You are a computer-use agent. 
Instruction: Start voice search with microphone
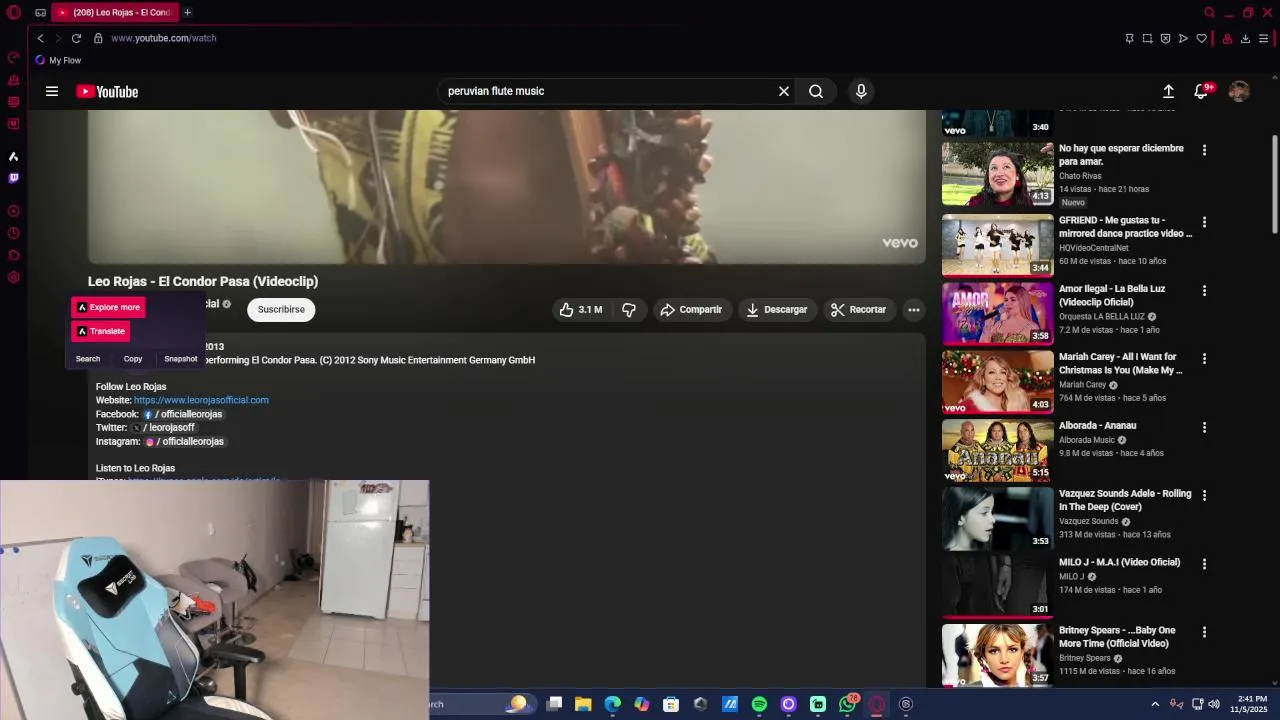pos(861,91)
